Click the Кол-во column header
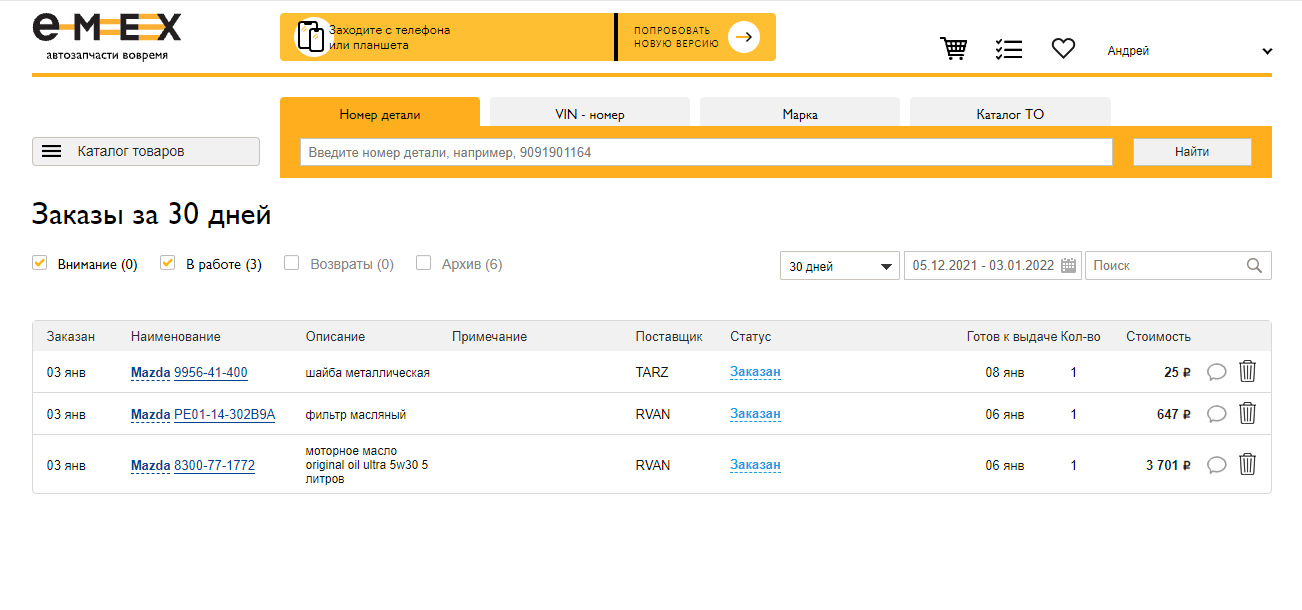Viewport: 1302px width, 610px height. point(1081,337)
